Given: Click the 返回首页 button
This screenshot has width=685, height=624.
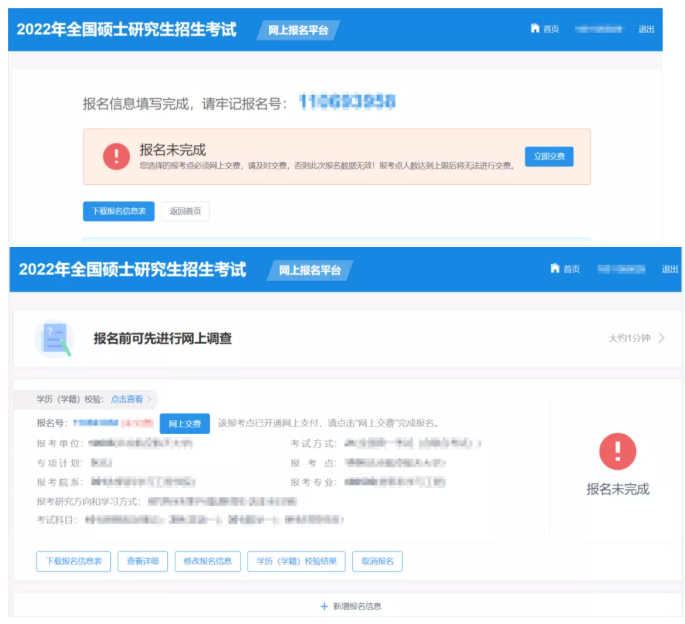Looking at the screenshot, I should pos(185,211).
